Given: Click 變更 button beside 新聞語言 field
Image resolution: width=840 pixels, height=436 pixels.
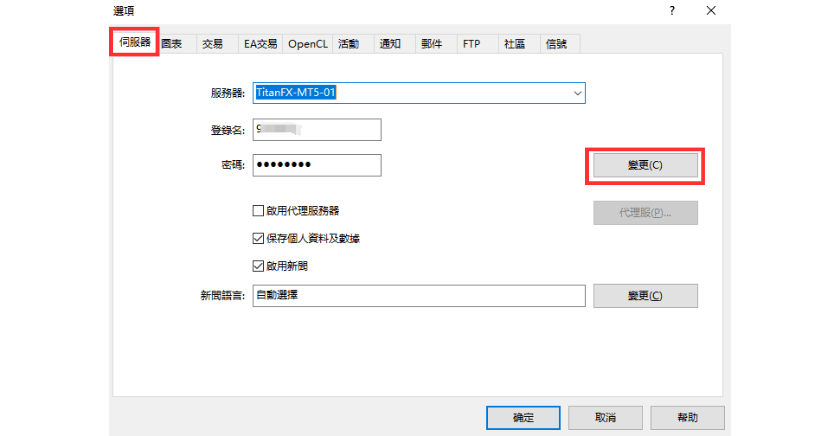Looking at the screenshot, I should pyautogui.click(x=645, y=296).
